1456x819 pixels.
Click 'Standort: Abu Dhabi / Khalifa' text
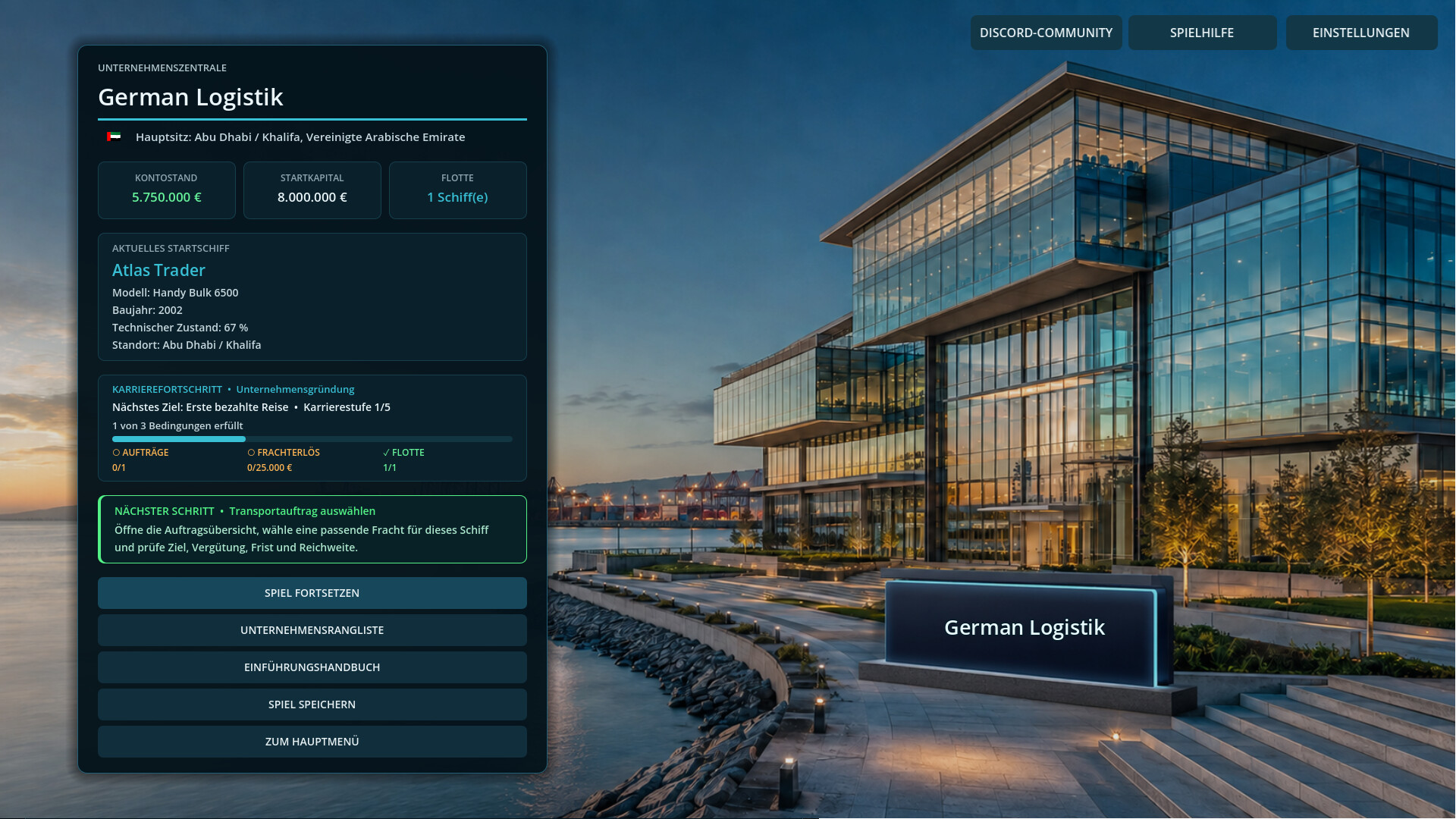pyautogui.click(x=187, y=345)
